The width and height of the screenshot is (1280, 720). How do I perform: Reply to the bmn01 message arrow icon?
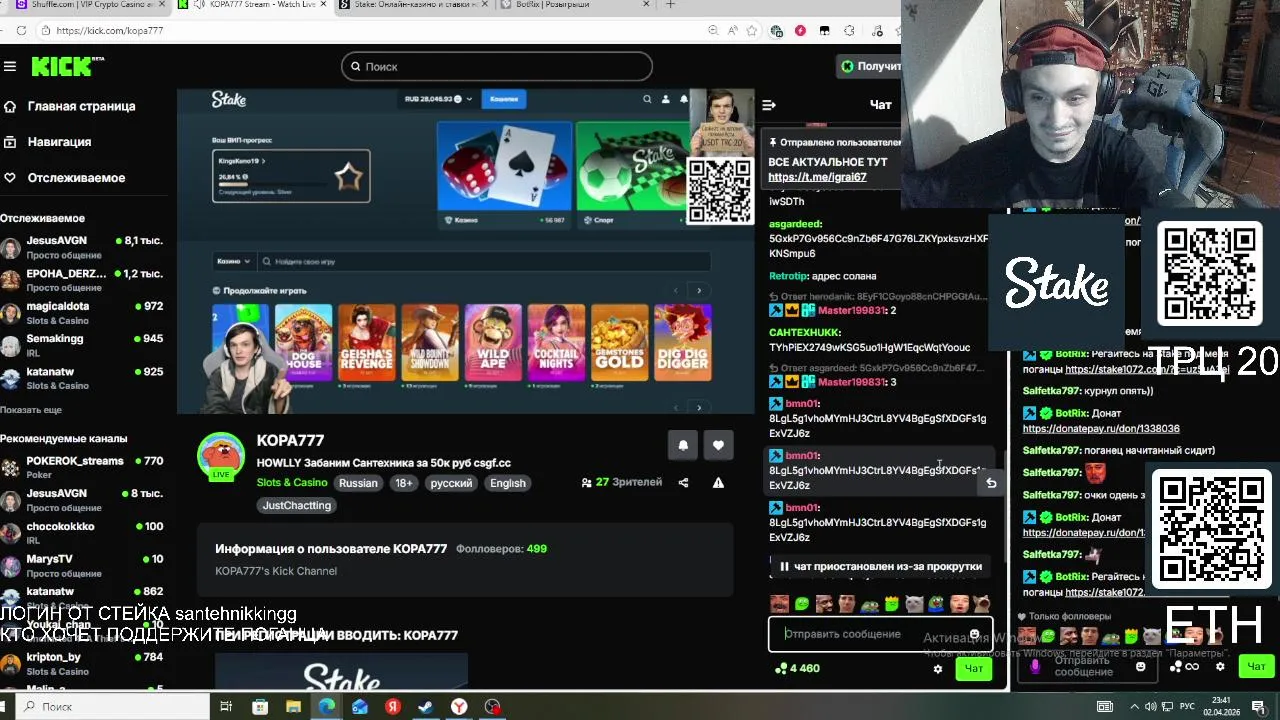(991, 483)
